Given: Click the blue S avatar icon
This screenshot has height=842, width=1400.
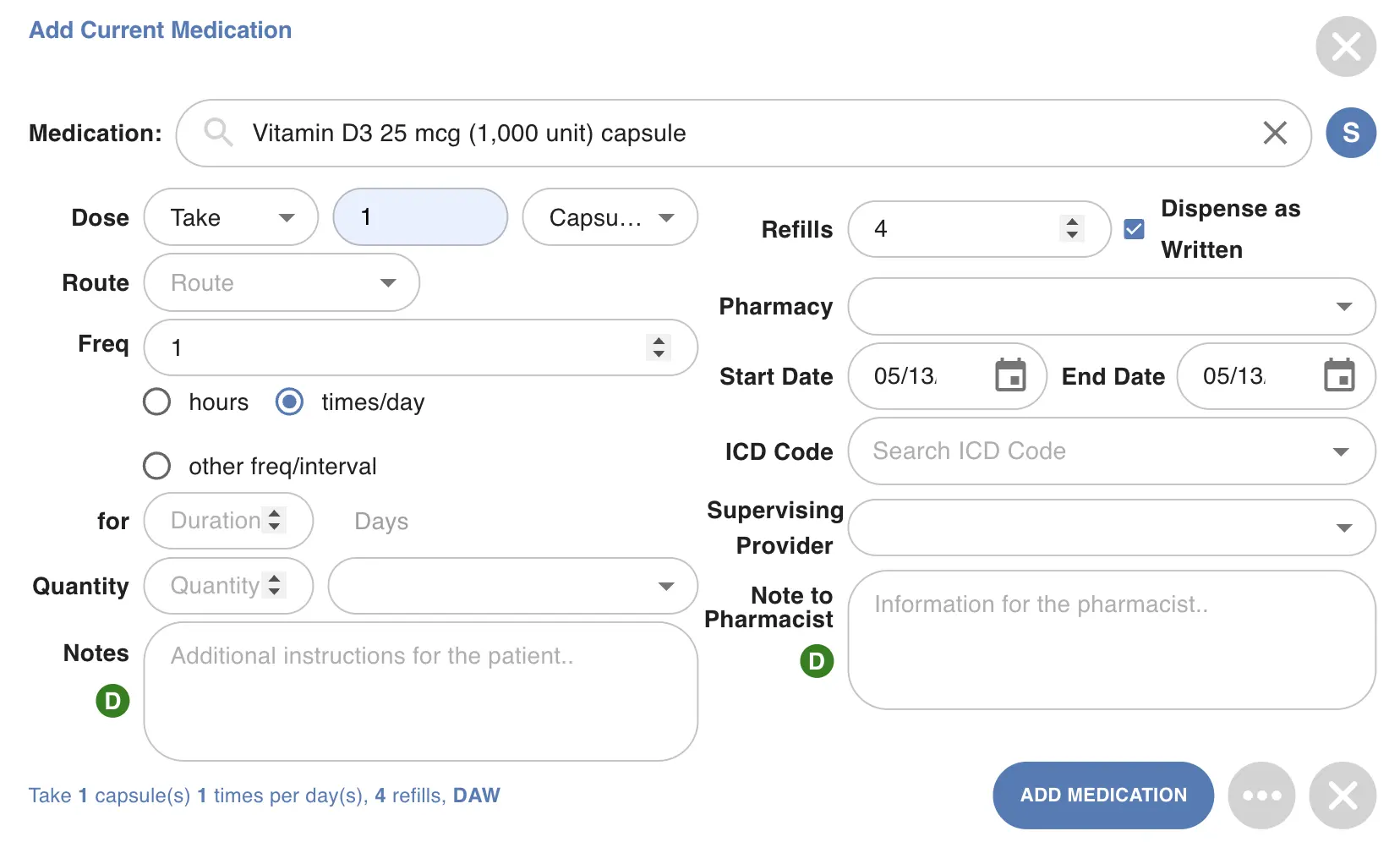Looking at the screenshot, I should coord(1351,133).
